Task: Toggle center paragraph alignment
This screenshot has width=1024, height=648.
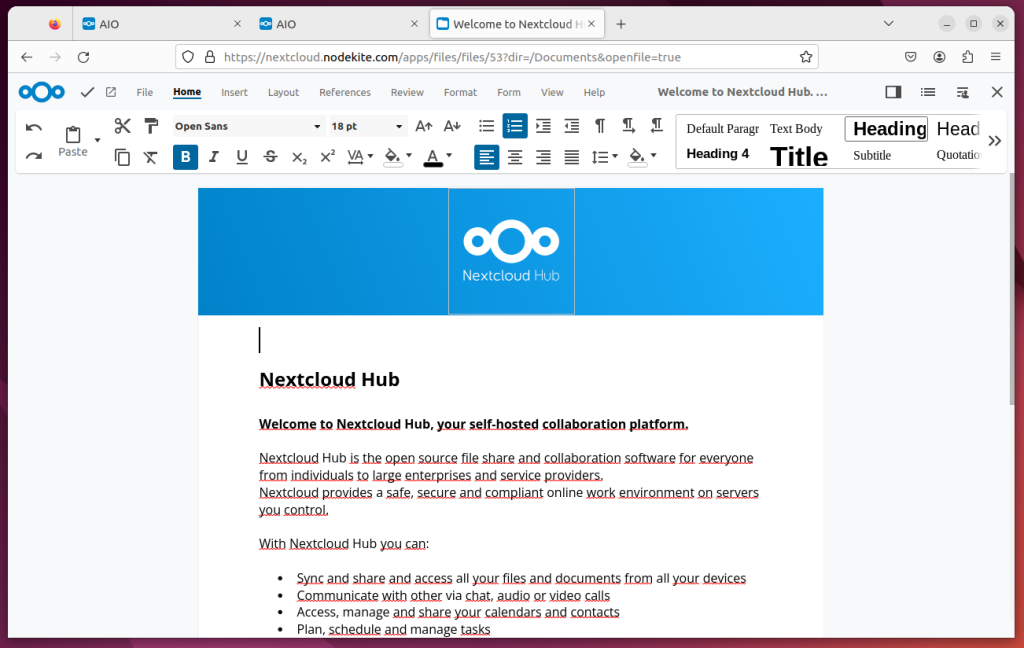Action: (517, 157)
